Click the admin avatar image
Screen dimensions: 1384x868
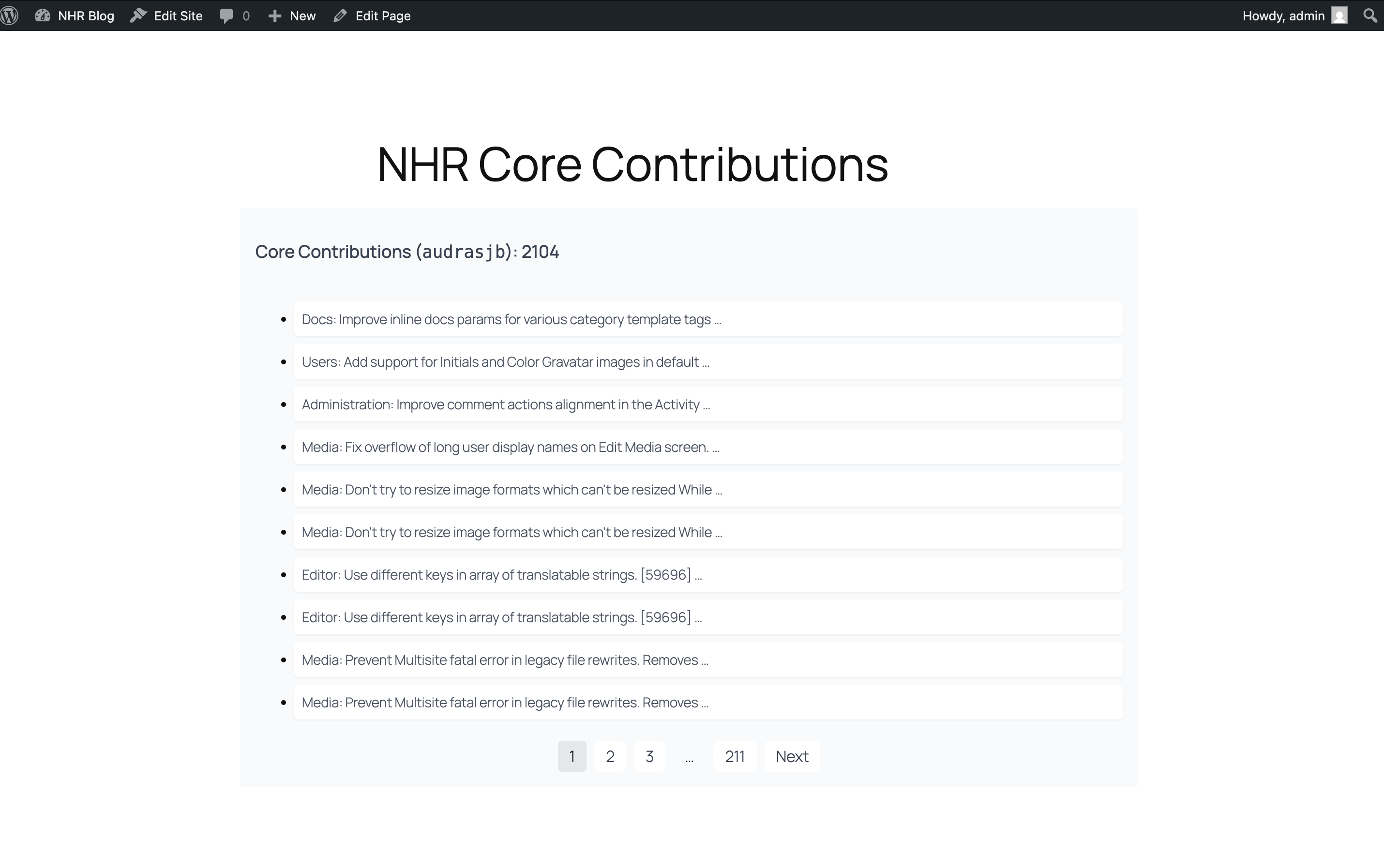tap(1339, 15)
